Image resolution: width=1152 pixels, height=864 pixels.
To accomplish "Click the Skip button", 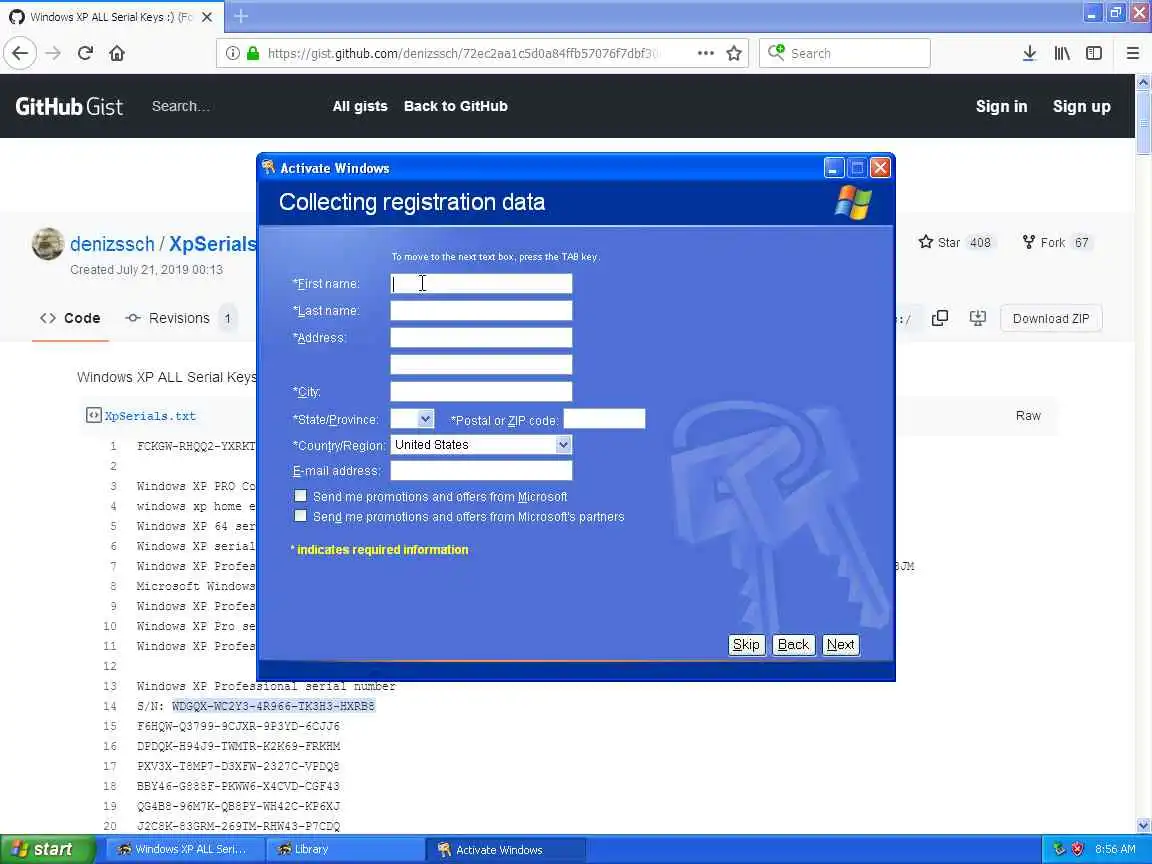I will [746, 644].
